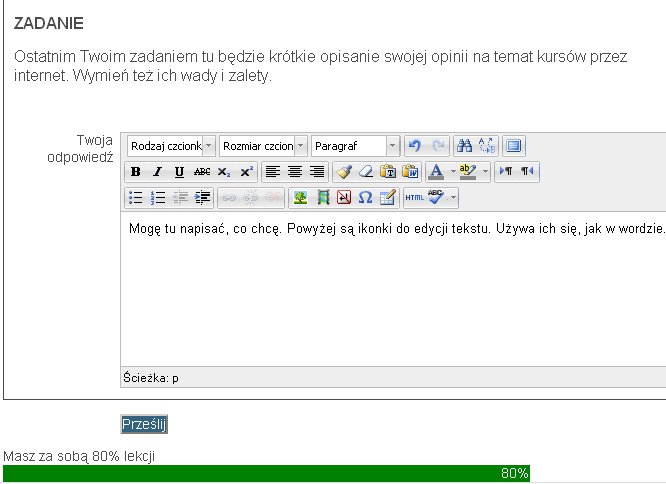The image size is (666, 484).
Task: Insert special character omega icon
Action: [366, 197]
